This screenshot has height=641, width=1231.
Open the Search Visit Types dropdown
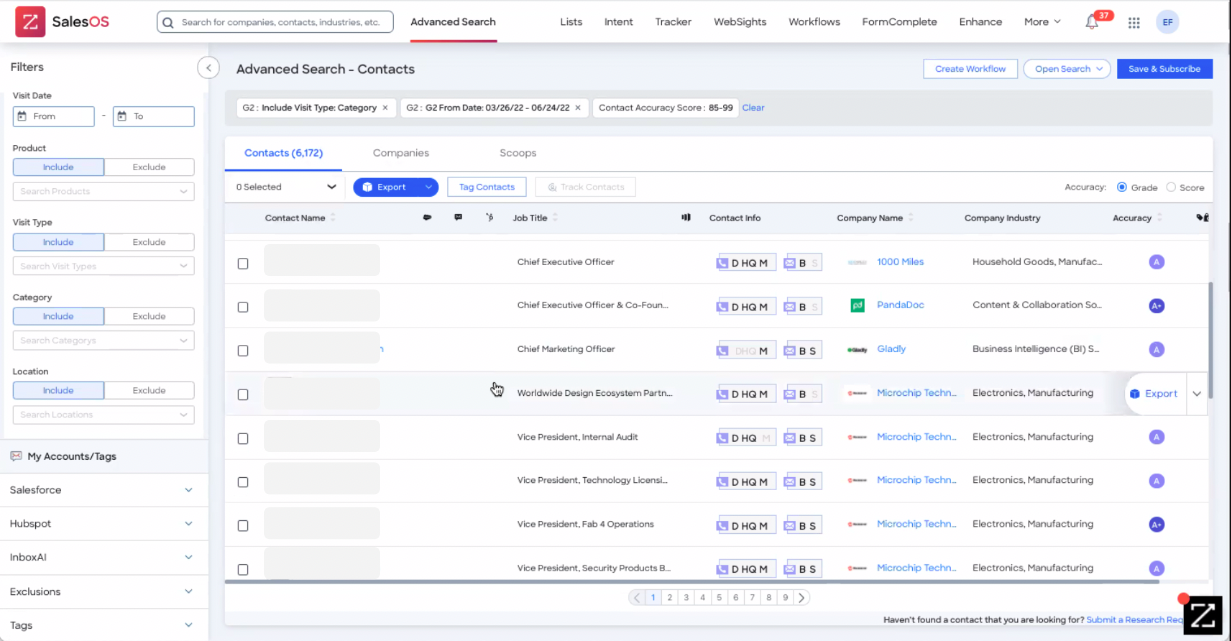104,266
